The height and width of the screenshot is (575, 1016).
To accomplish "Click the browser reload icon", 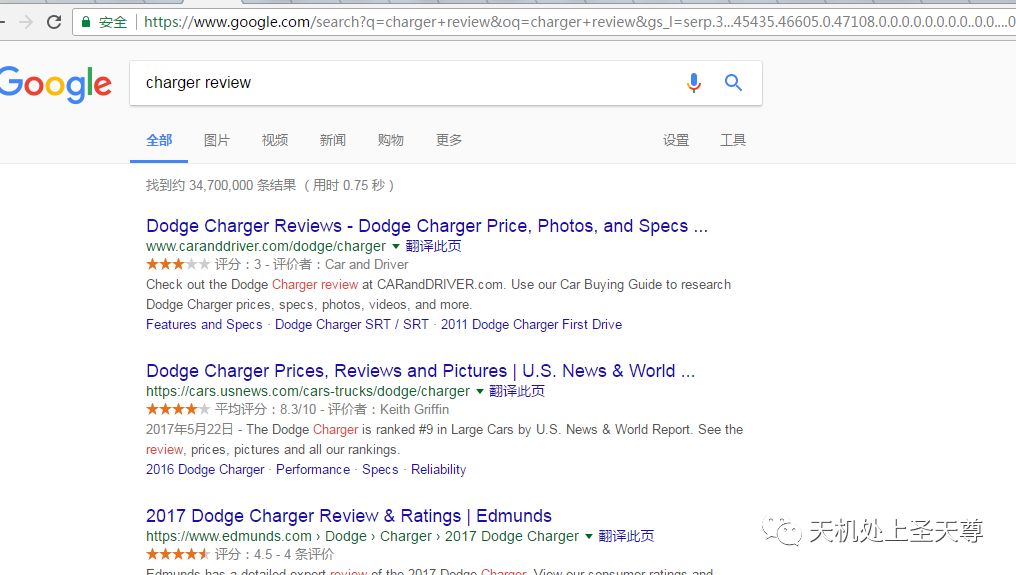I will 54,22.
